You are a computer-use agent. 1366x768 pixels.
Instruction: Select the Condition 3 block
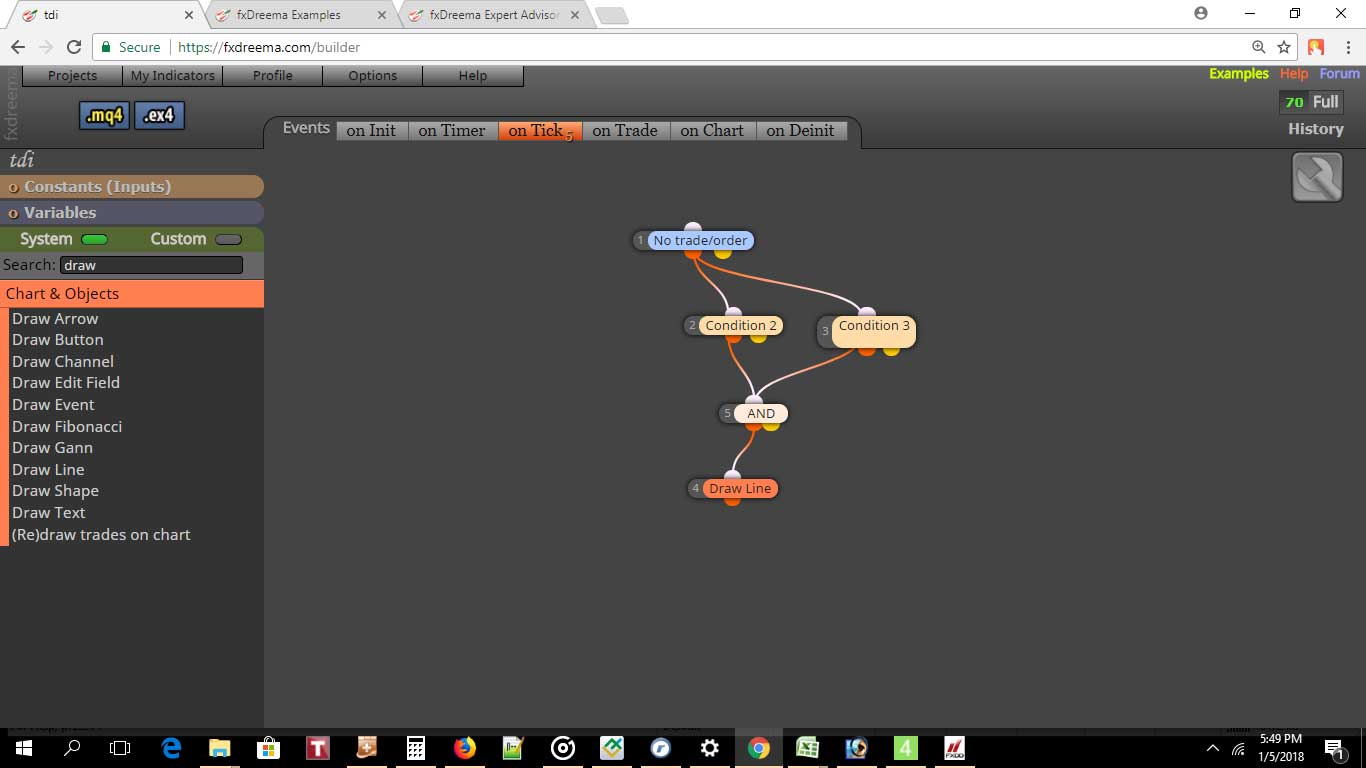tap(874, 331)
